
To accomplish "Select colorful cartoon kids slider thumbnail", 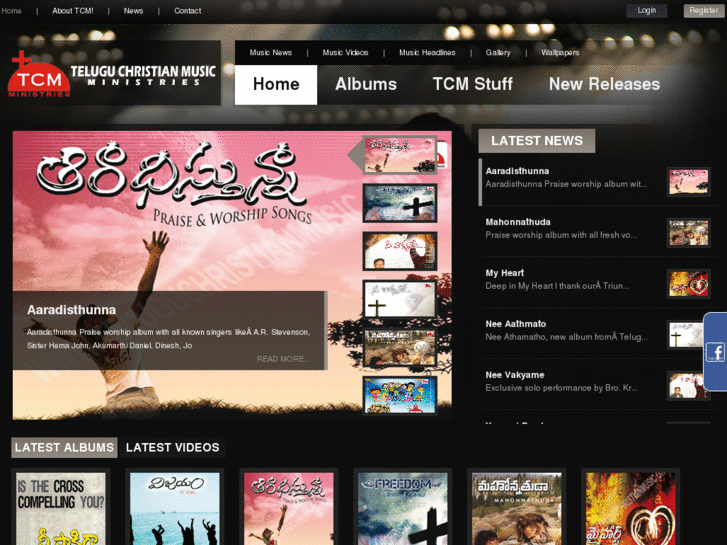I will (400, 396).
